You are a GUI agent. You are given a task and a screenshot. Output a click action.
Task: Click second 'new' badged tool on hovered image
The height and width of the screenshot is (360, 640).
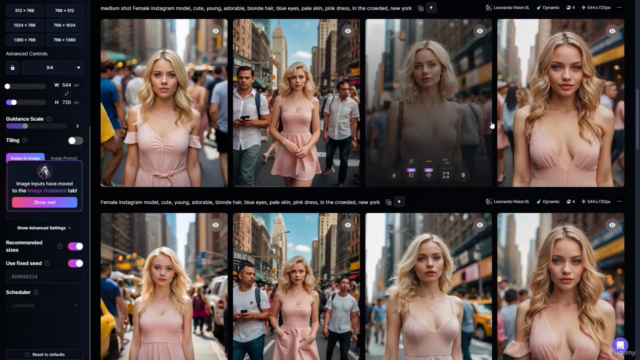click(x=428, y=173)
